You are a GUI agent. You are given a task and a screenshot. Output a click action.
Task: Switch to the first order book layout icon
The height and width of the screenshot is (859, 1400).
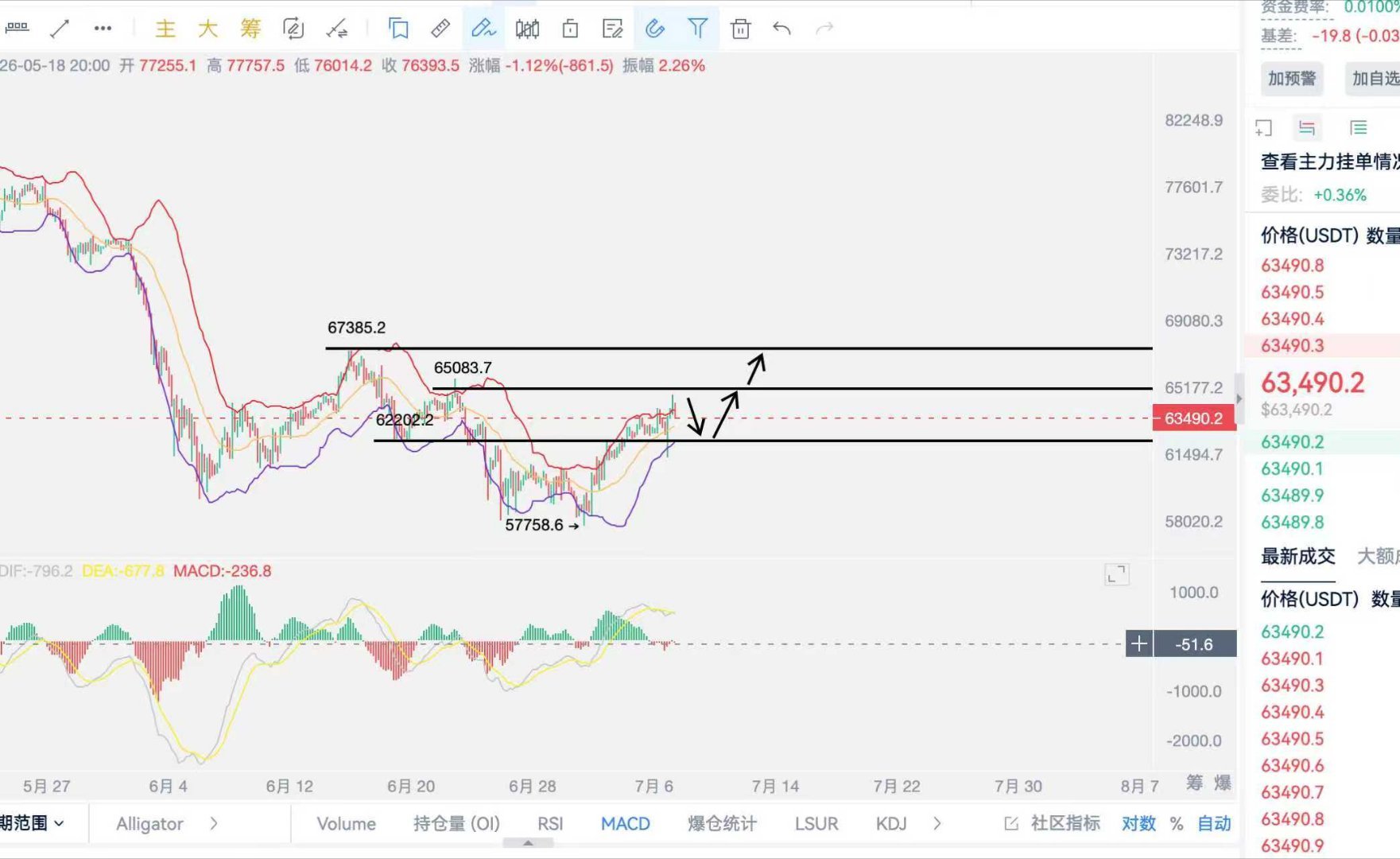pos(1263,127)
